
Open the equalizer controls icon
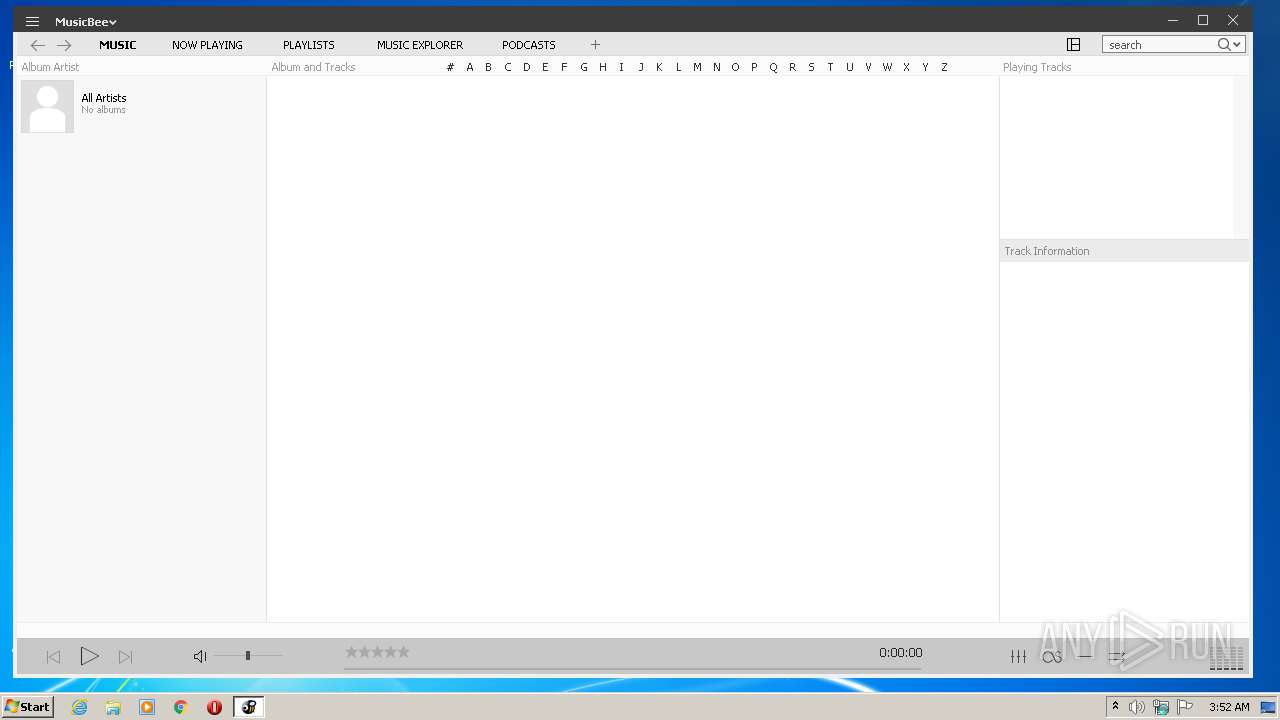1018,656
